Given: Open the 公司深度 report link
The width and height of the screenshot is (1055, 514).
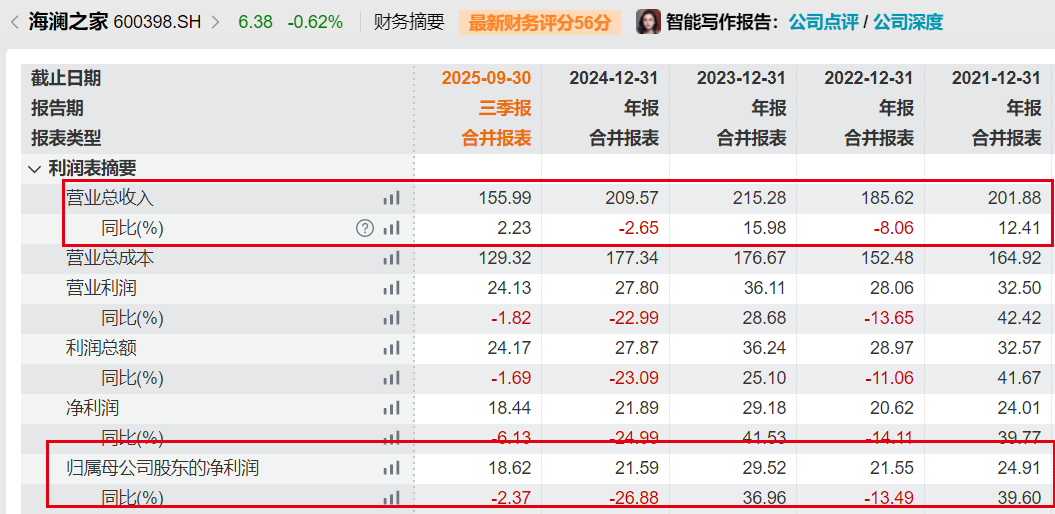Looking at the screenshot, I should coord(908,22).
